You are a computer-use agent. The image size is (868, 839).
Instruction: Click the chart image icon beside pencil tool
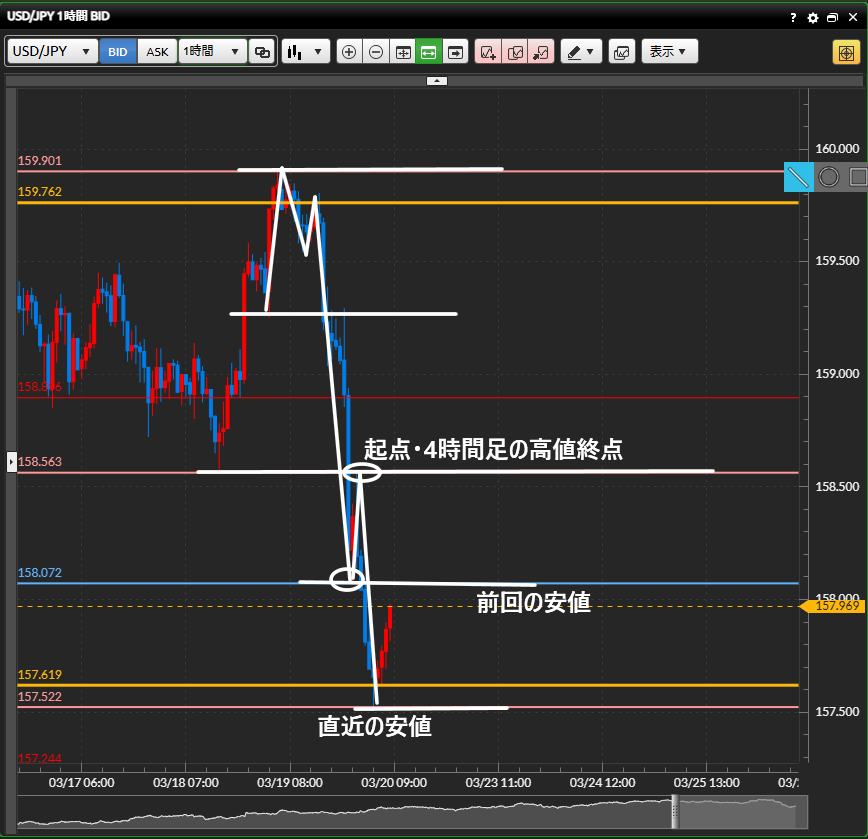621,52
